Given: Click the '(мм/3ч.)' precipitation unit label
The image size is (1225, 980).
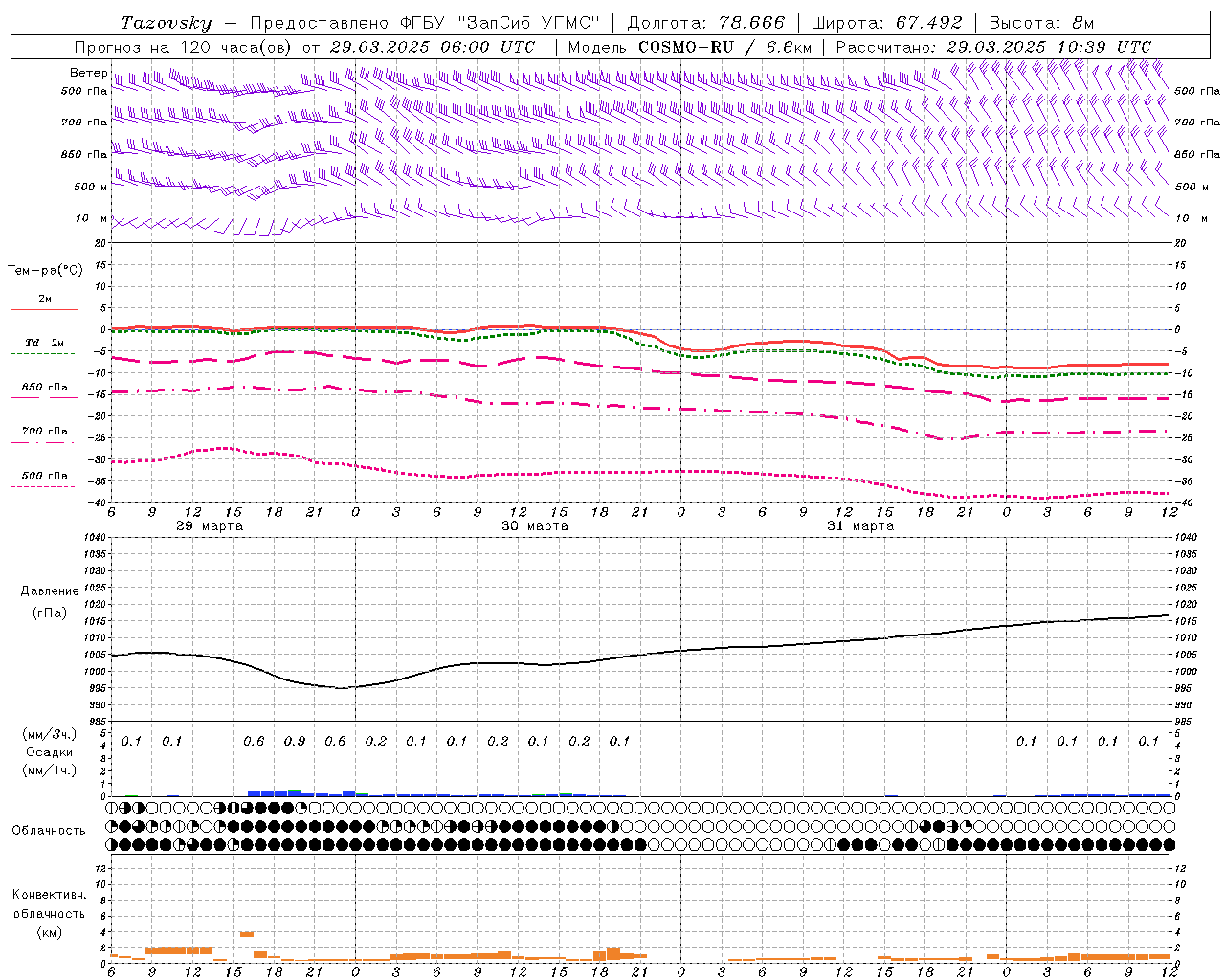Looking at the screenshot, I should tap(50, 734).
